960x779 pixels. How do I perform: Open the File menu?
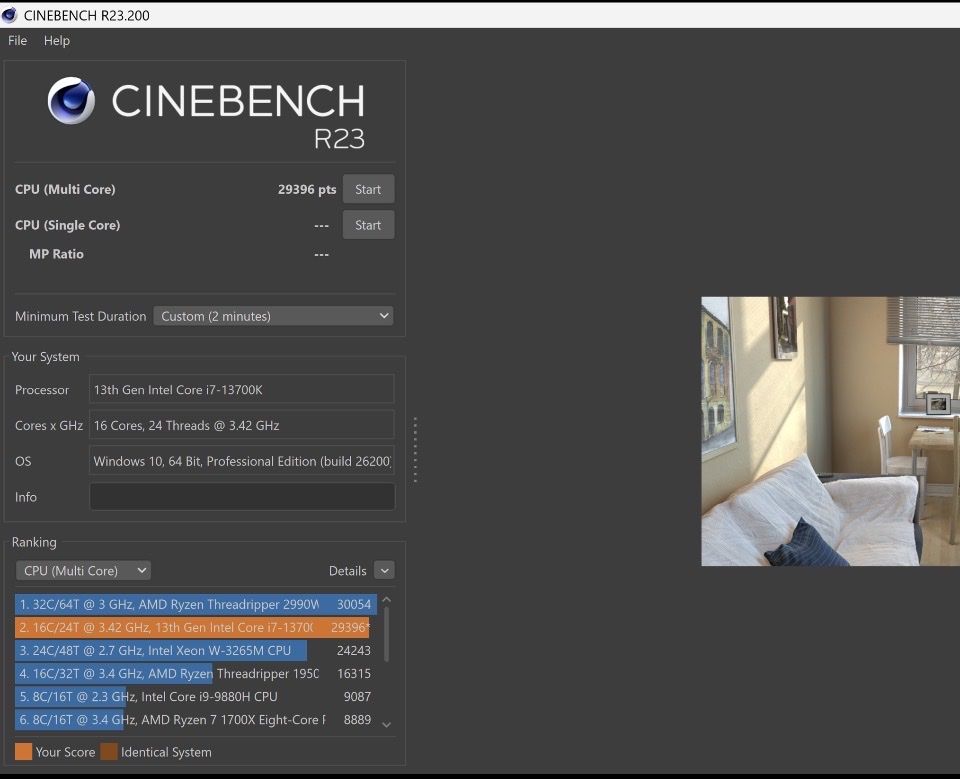pos(17,41)
